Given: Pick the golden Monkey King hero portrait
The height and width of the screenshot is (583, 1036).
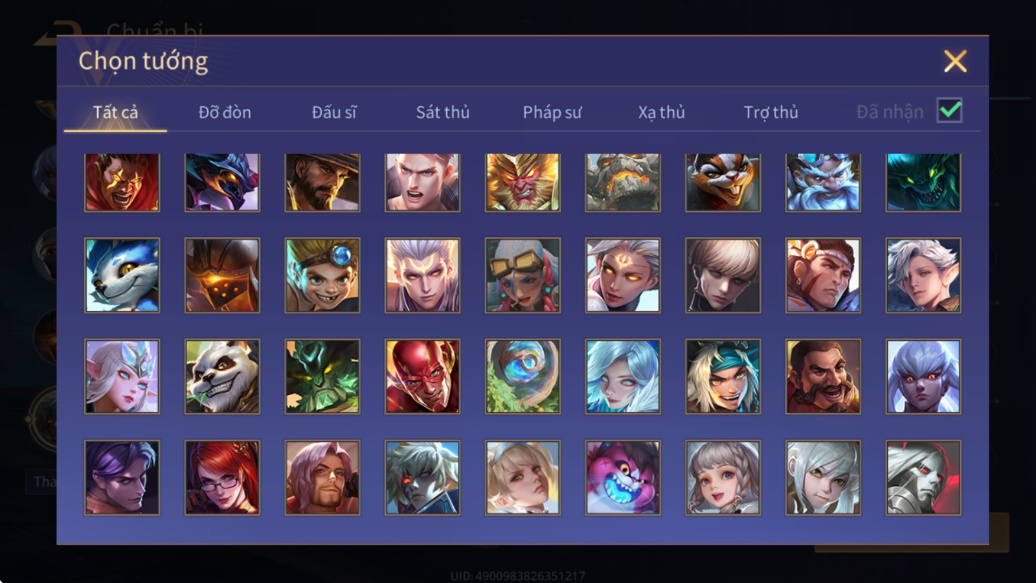Looking at the screenshot, I should pos(522,182).
